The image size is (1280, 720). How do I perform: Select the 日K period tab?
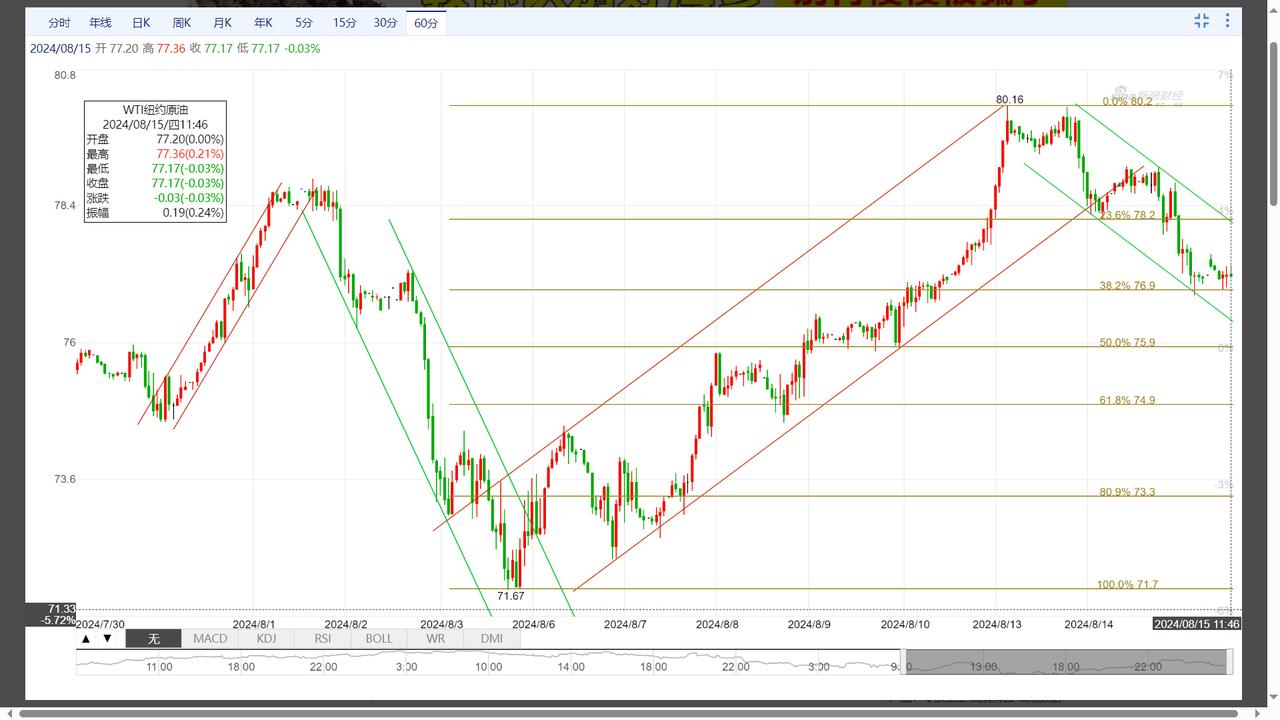click(x=141, y=22)
